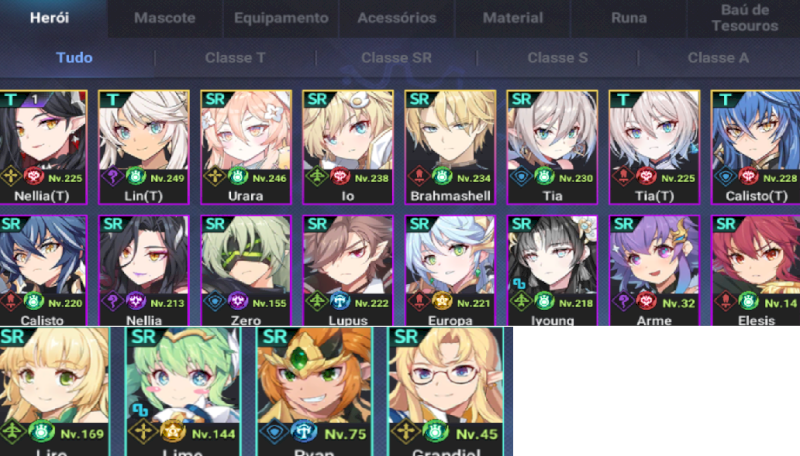Screen dimensions: 800x456
Task: Click Lupus's blue T attribute icon
Action: point(340,301)
